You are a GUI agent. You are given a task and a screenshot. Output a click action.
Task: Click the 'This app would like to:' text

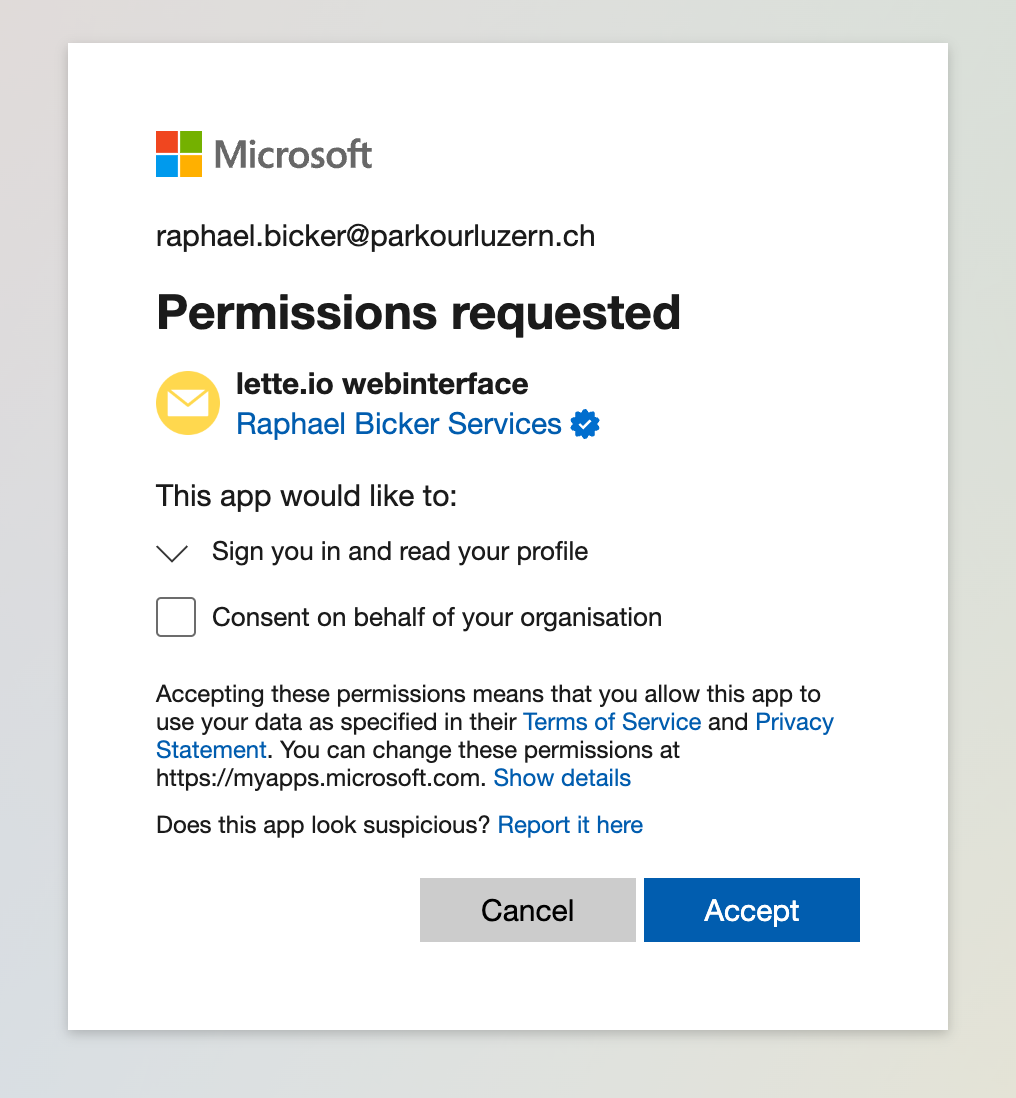(306, 496)
